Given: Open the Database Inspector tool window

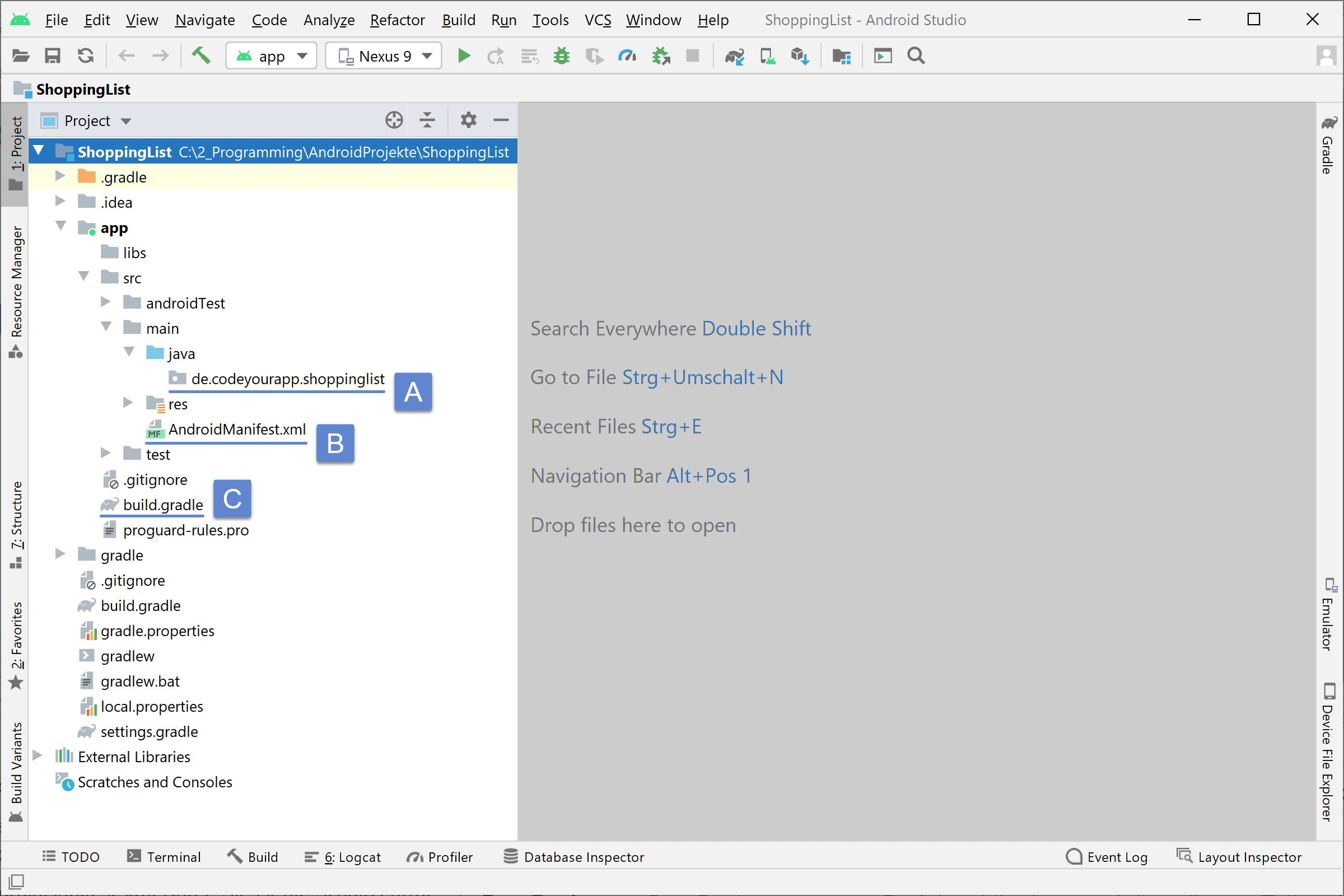Looking at the screenshot, I should [x=573, y=857].
